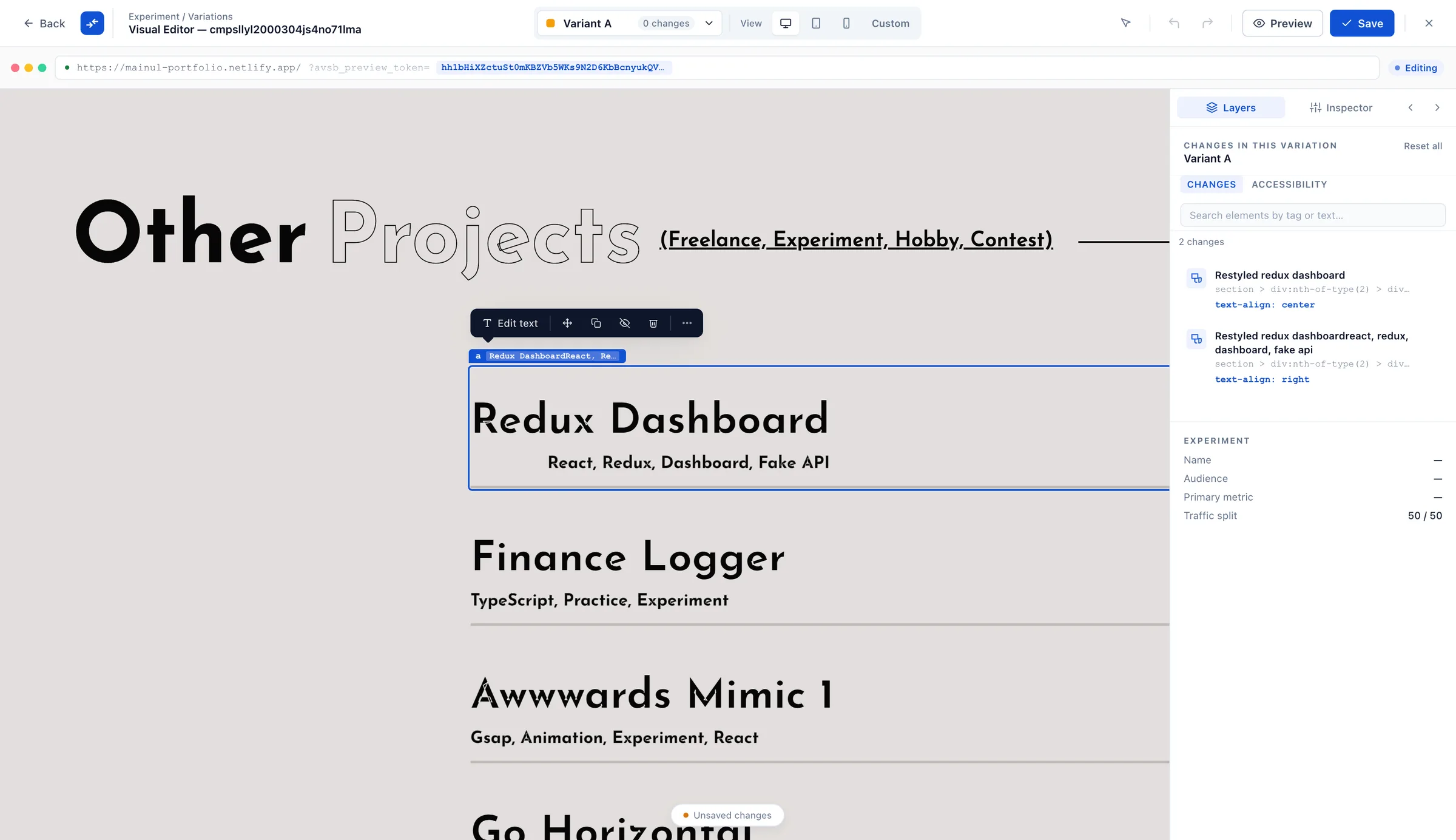Duplicate the selected element

click(x=596, y=323)
